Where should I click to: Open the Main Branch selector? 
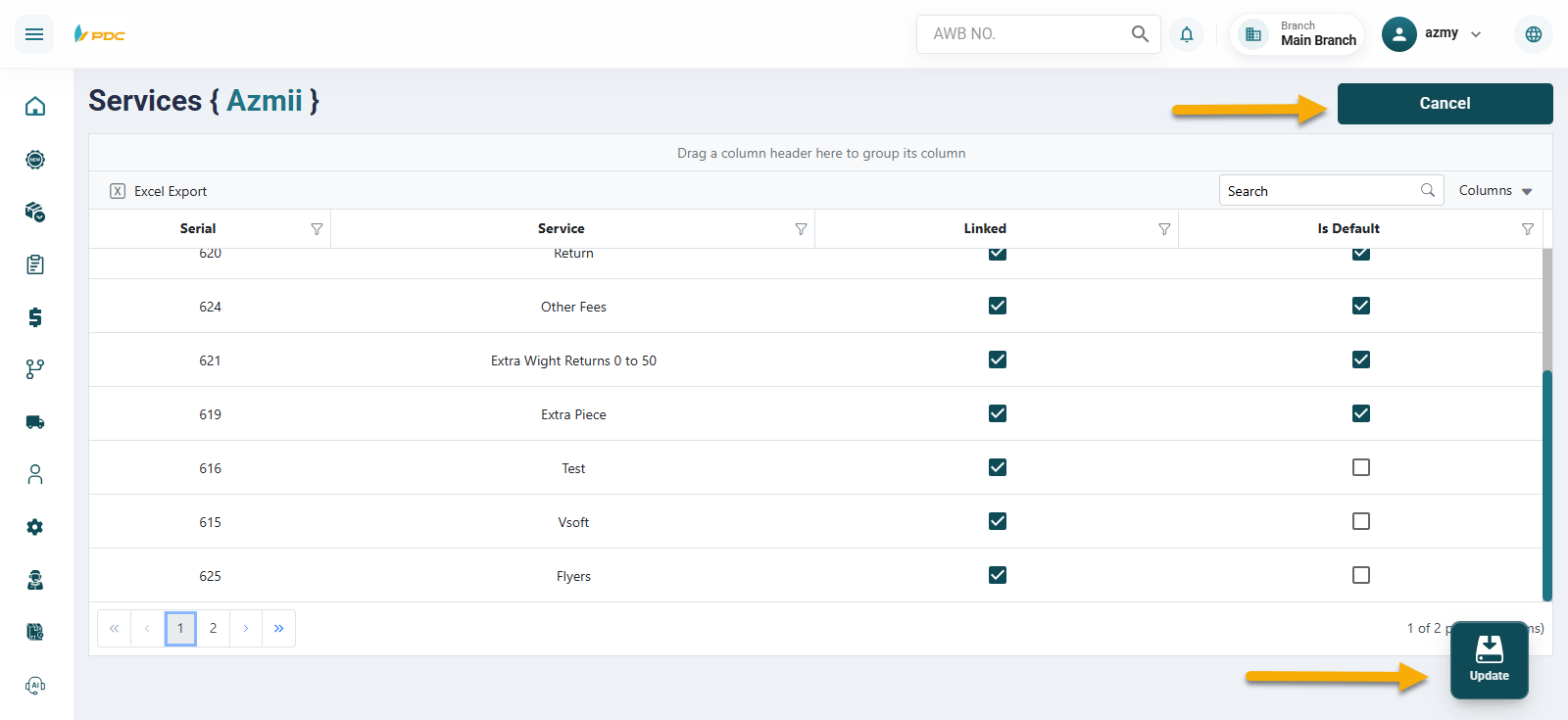click(1298, 34)
